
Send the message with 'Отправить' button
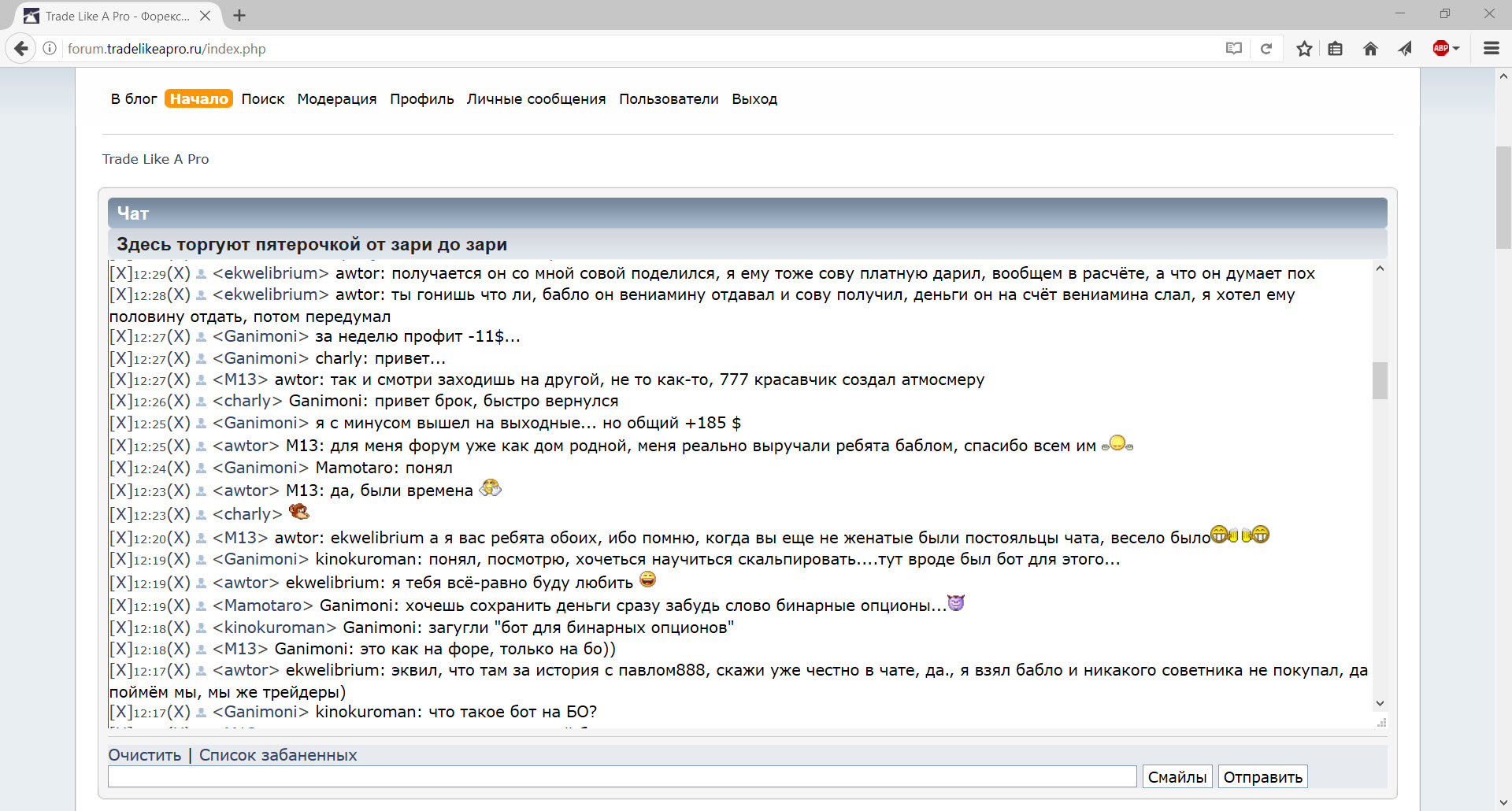[1263, 777]
